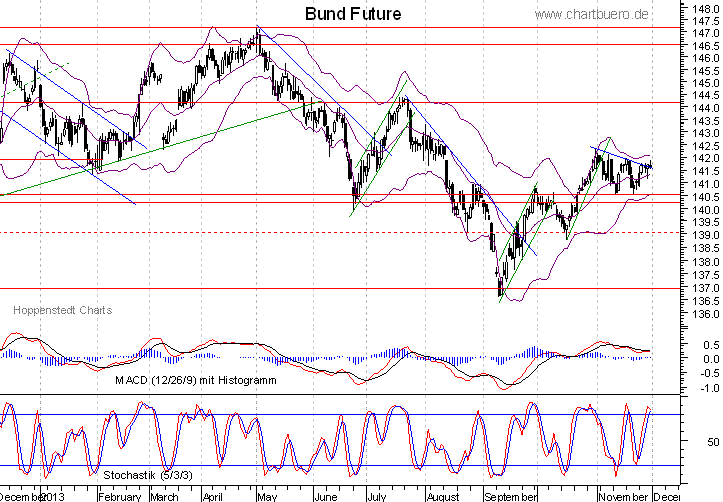Click the MACD axis 0.0 label
This screenshot has width=723, height=502.
coord(710,359)
